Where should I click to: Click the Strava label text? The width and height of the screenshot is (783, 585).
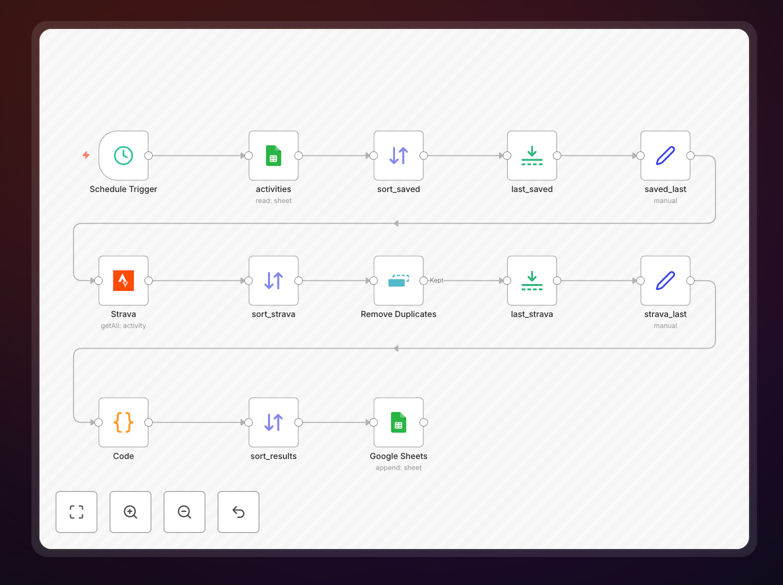pyautogui.click(x=123, y=314)
